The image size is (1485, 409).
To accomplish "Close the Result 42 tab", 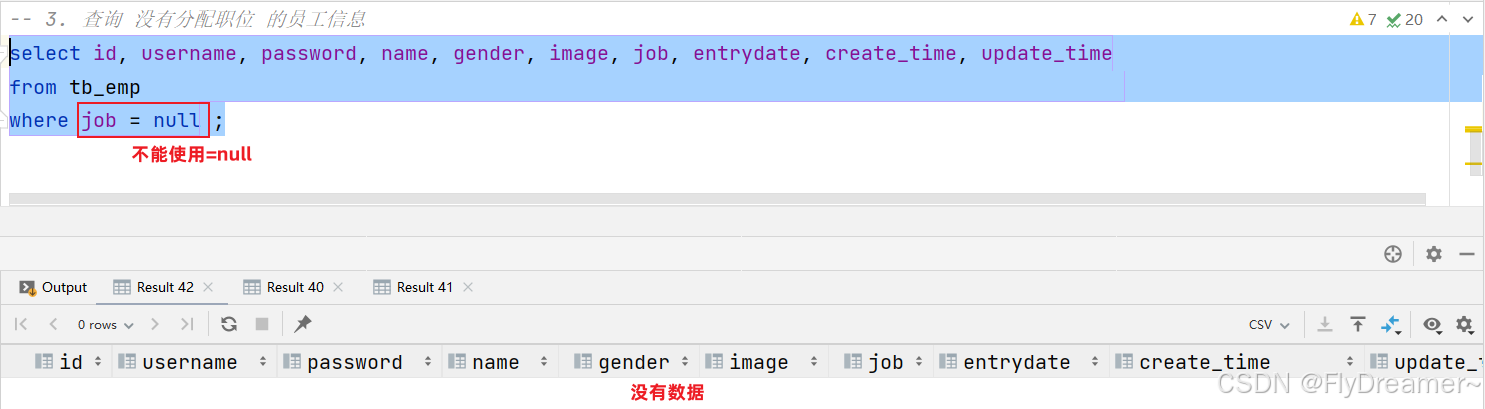I will pyautogui.click(x=208, y=287).
